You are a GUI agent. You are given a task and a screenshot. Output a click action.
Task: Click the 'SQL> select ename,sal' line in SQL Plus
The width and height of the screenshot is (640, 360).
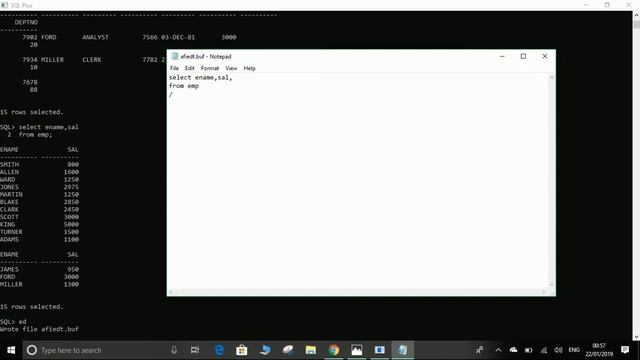(39, 127)
